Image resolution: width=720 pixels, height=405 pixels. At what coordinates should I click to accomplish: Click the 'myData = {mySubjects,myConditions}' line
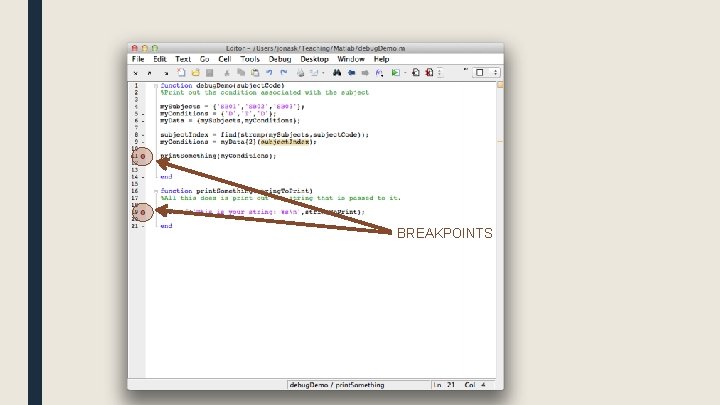230,121
